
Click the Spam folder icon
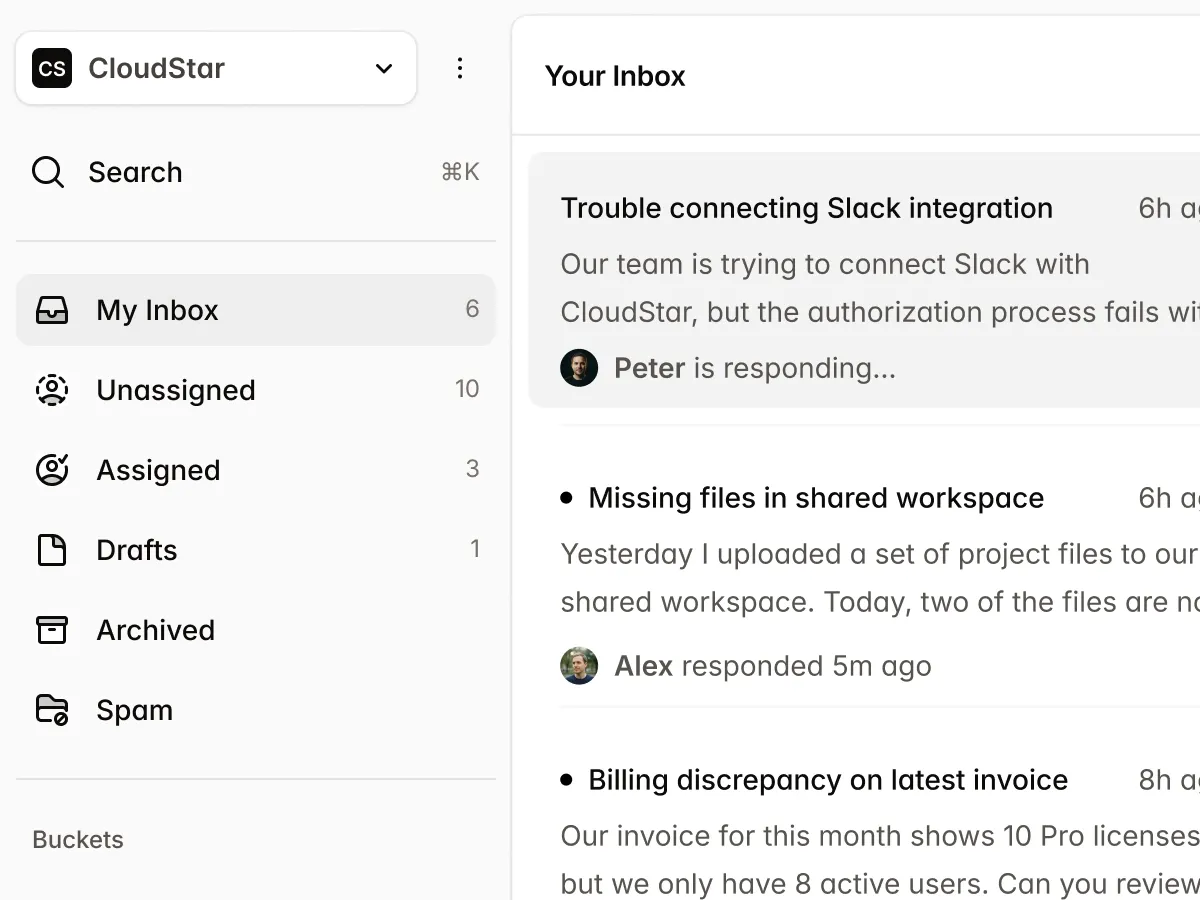pos(52,710)
